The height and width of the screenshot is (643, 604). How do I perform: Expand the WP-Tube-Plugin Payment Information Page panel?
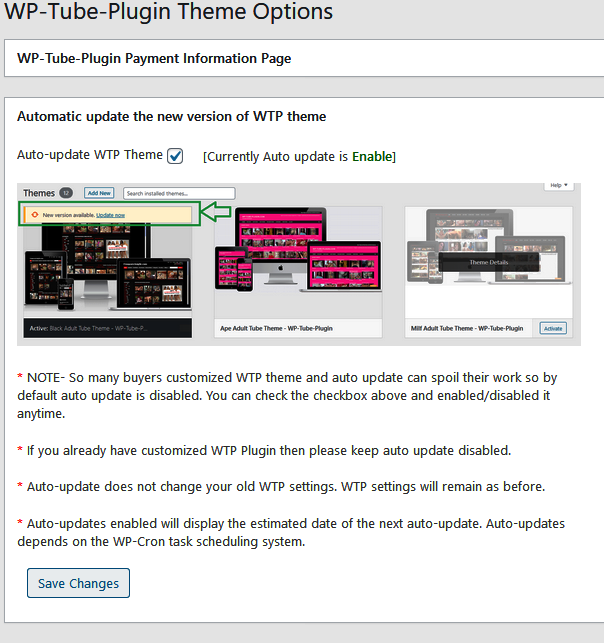click(x=304, y=58)
